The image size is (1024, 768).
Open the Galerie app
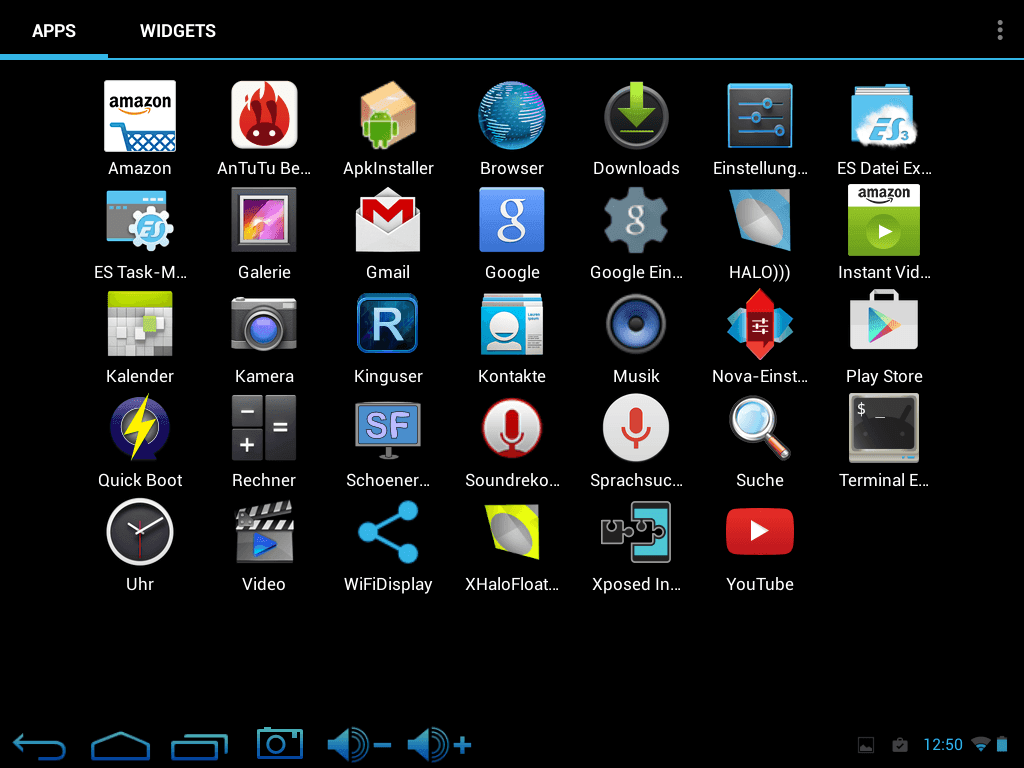[264, 221]
